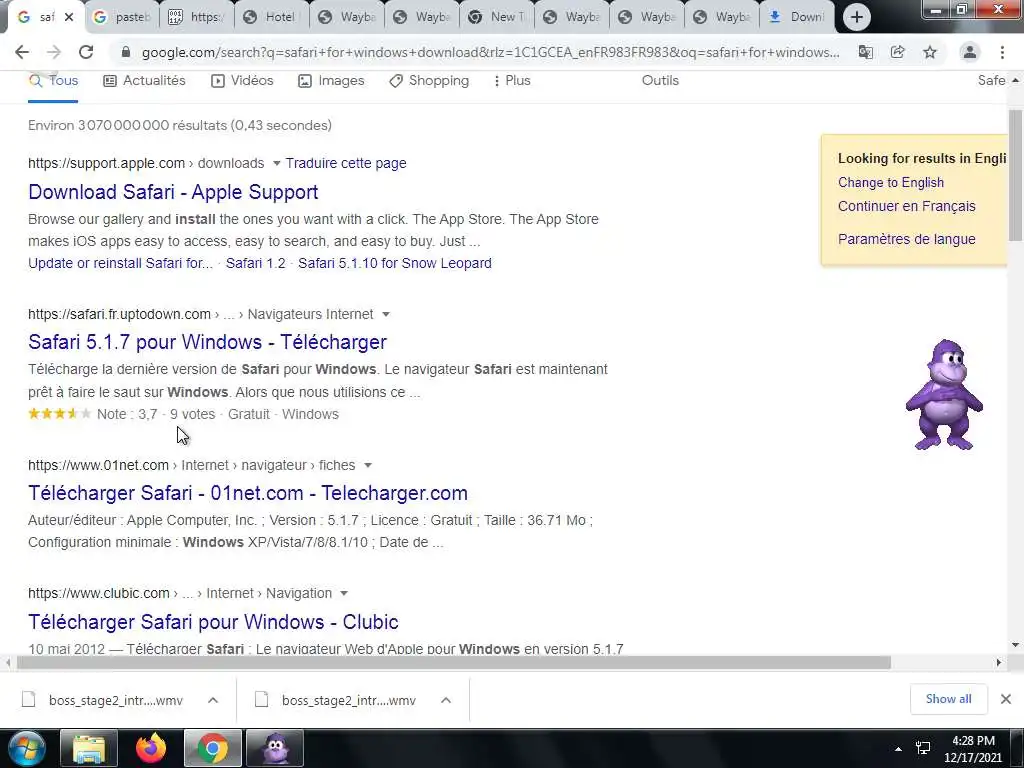
Task: Open BonziBuddy from the taskbar
Action: coord(275,748)
